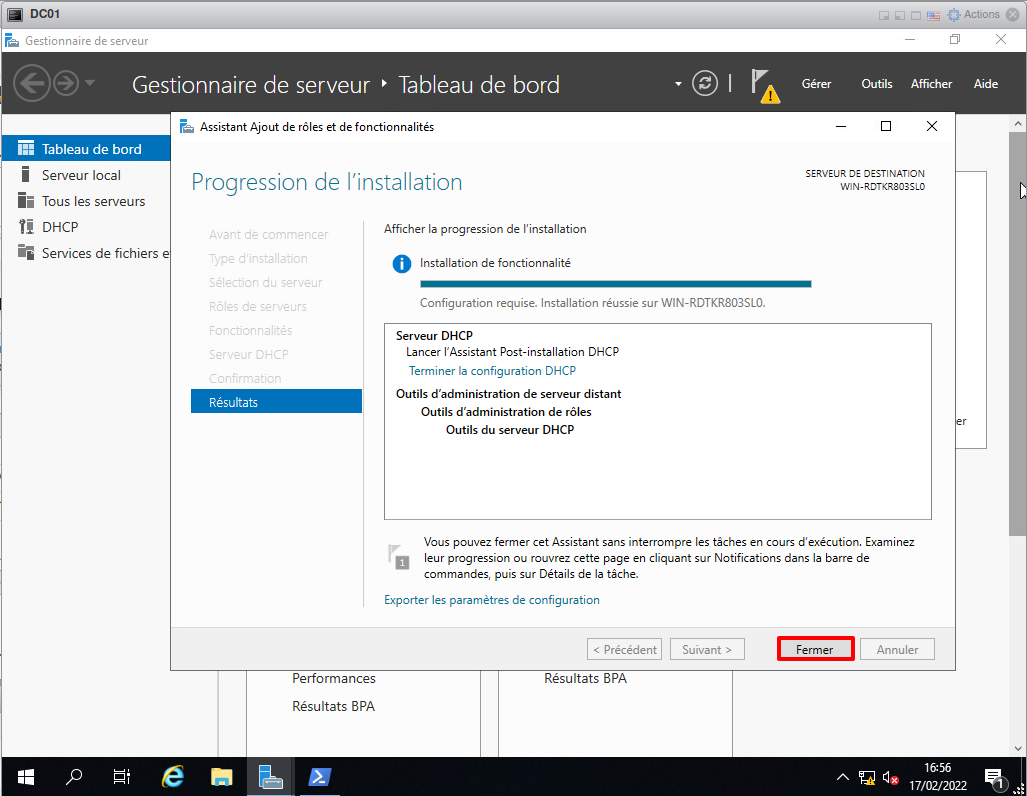Expand dropdown arrow left of refresh icon
The height and width of the screenshot is (796, 1027).
click(678, 84)
